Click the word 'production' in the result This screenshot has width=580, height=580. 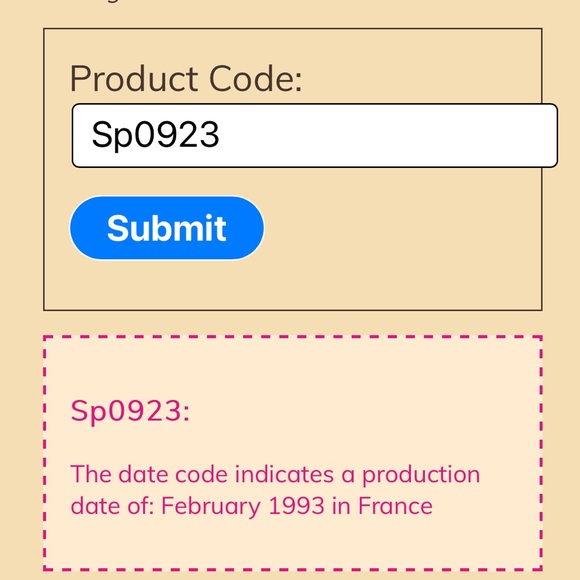tap(421, 475)
